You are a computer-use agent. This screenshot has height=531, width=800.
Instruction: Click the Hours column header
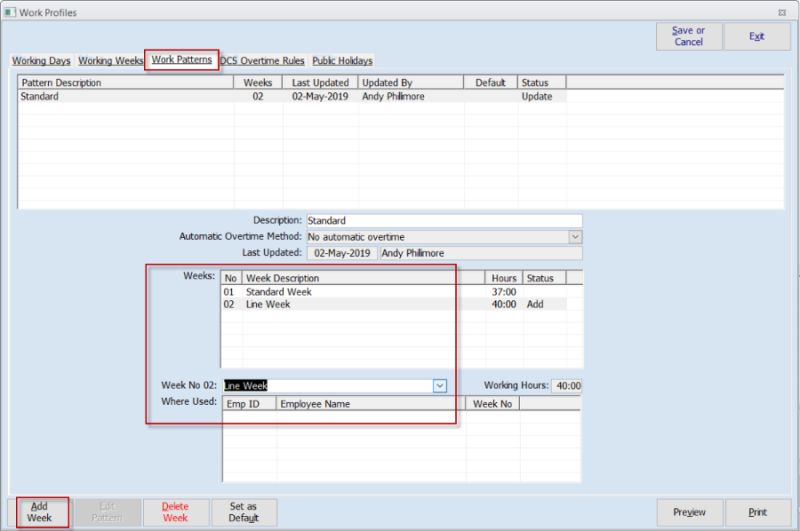(x=504, y=278)
